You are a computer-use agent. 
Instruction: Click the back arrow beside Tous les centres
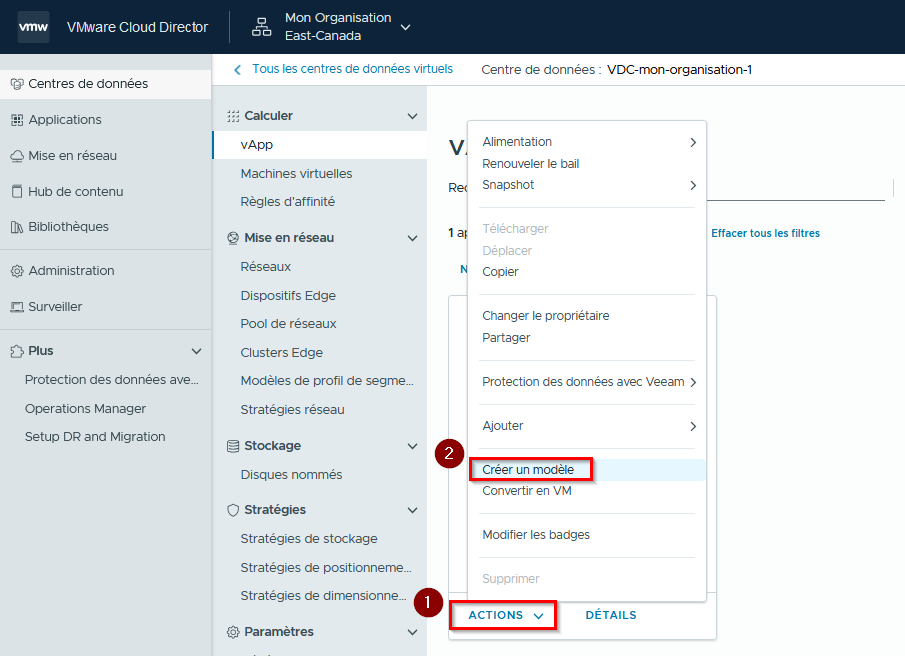click(x=237, y=70)
